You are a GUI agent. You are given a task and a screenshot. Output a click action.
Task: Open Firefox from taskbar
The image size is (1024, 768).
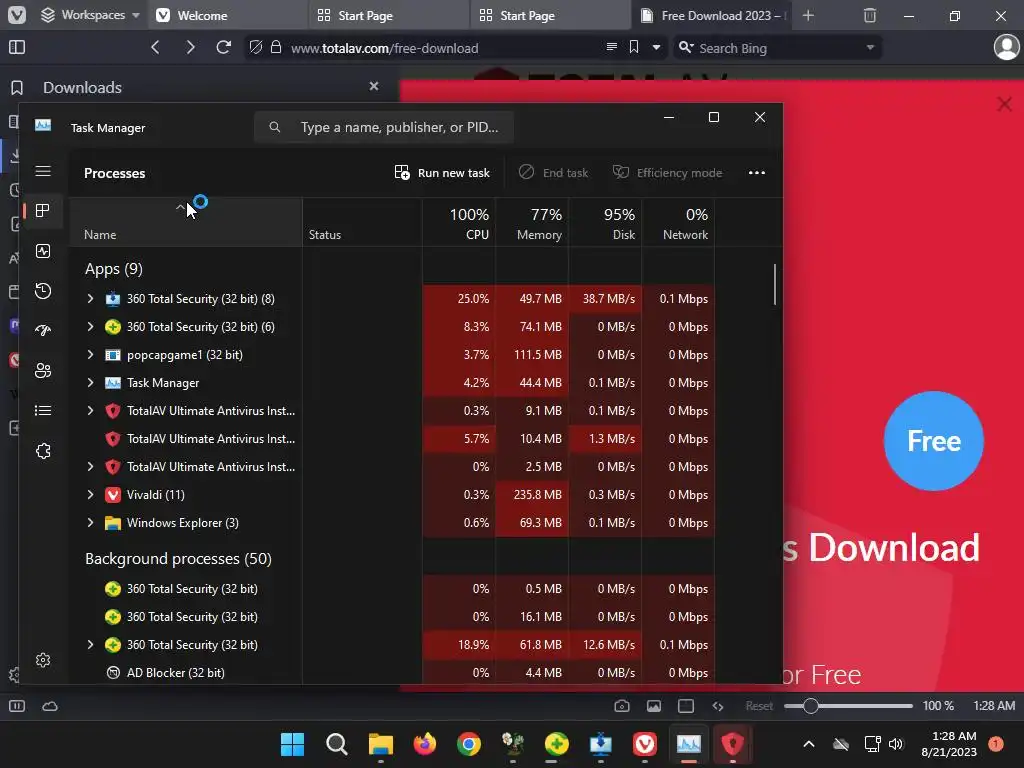[x=424, y=744]
